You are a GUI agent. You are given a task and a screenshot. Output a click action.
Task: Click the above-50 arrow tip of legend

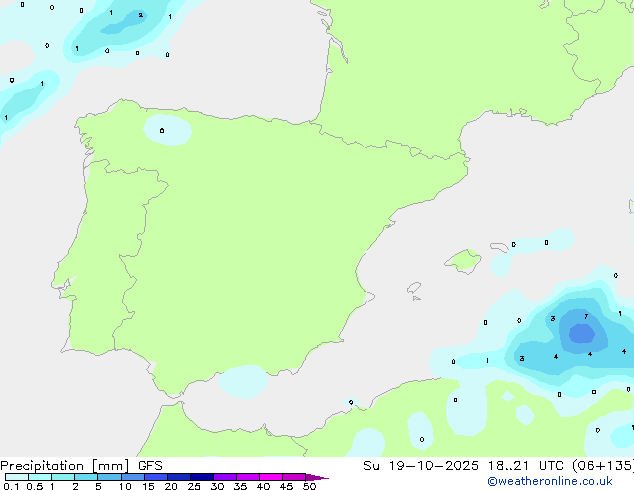pos(317,477)
